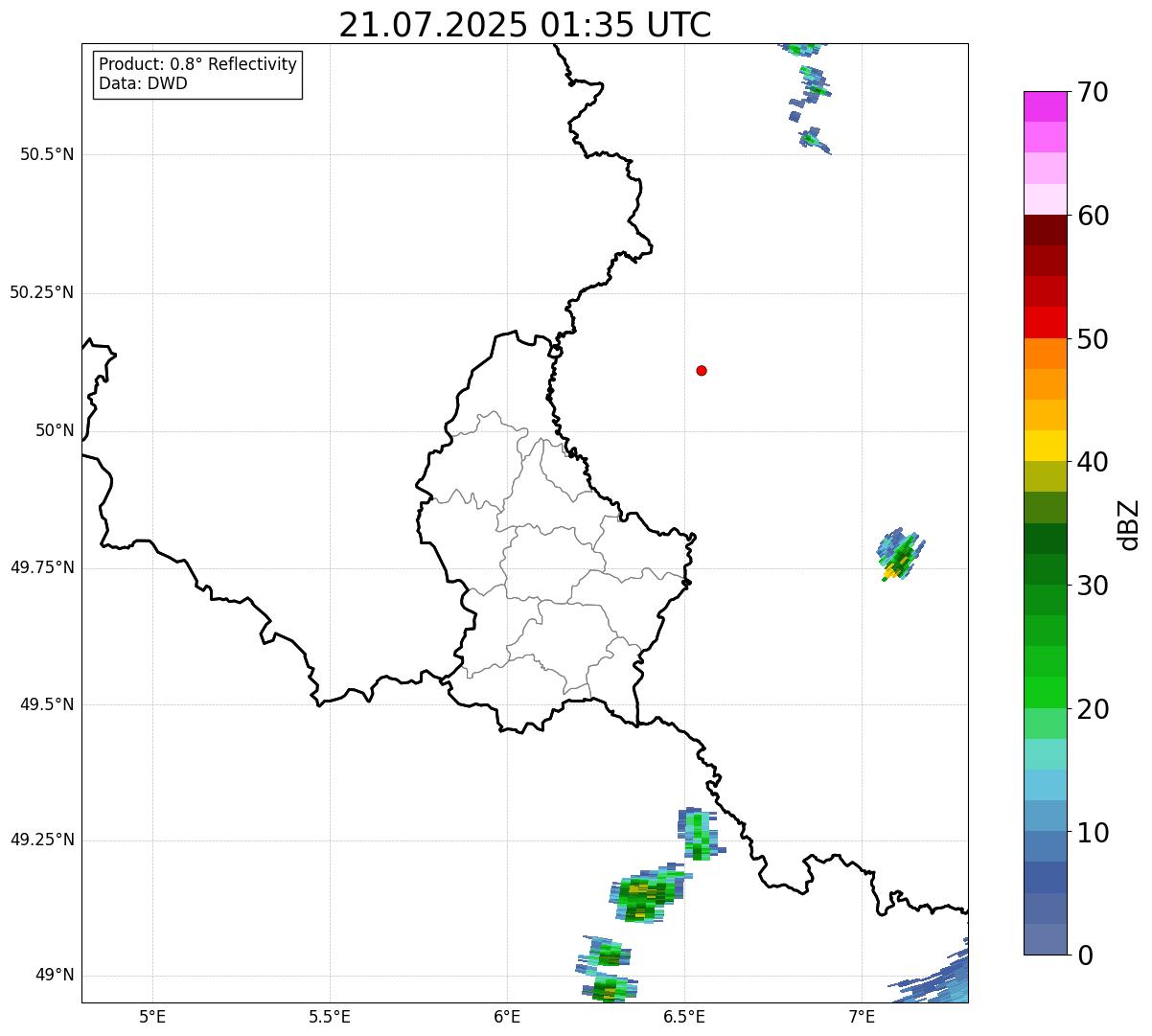Click the radar echo cell near 49.25°N 6.5°E
This screenshot has height=1036, width=1152.
(x=700, y=834)
